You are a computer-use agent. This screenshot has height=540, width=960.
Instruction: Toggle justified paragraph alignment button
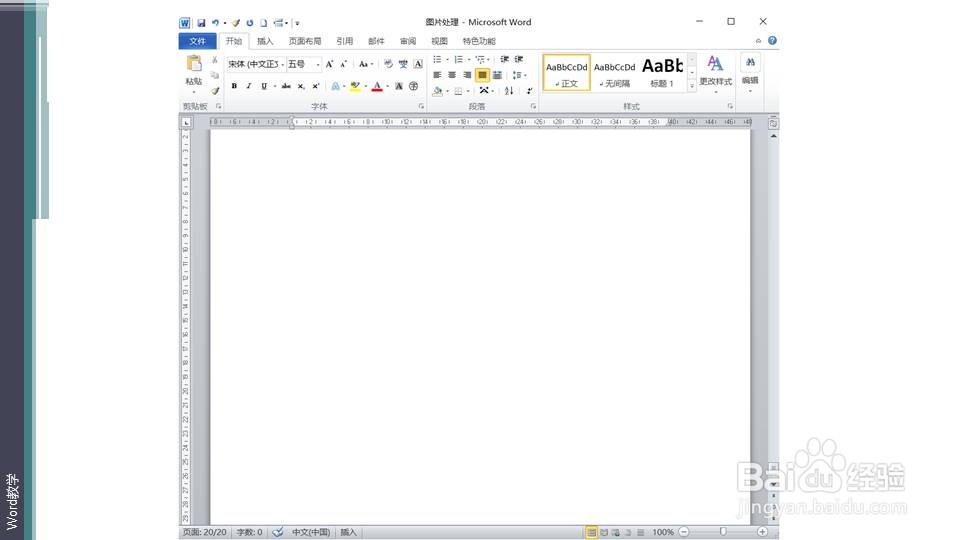482,75
